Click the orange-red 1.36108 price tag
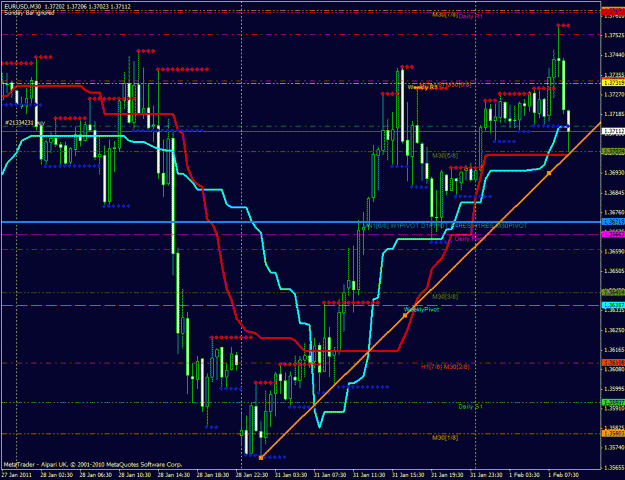 point(613,363)
